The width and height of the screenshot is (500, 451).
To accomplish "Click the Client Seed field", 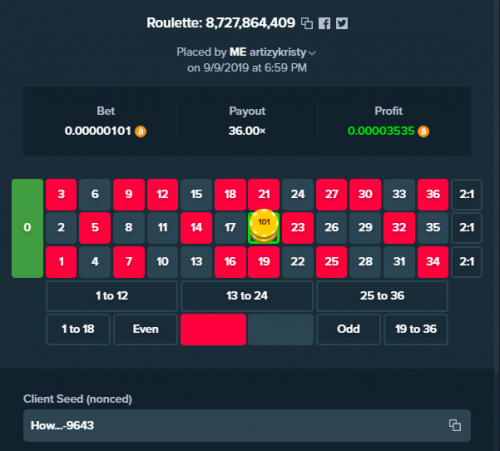I will (x=247, y=426).
